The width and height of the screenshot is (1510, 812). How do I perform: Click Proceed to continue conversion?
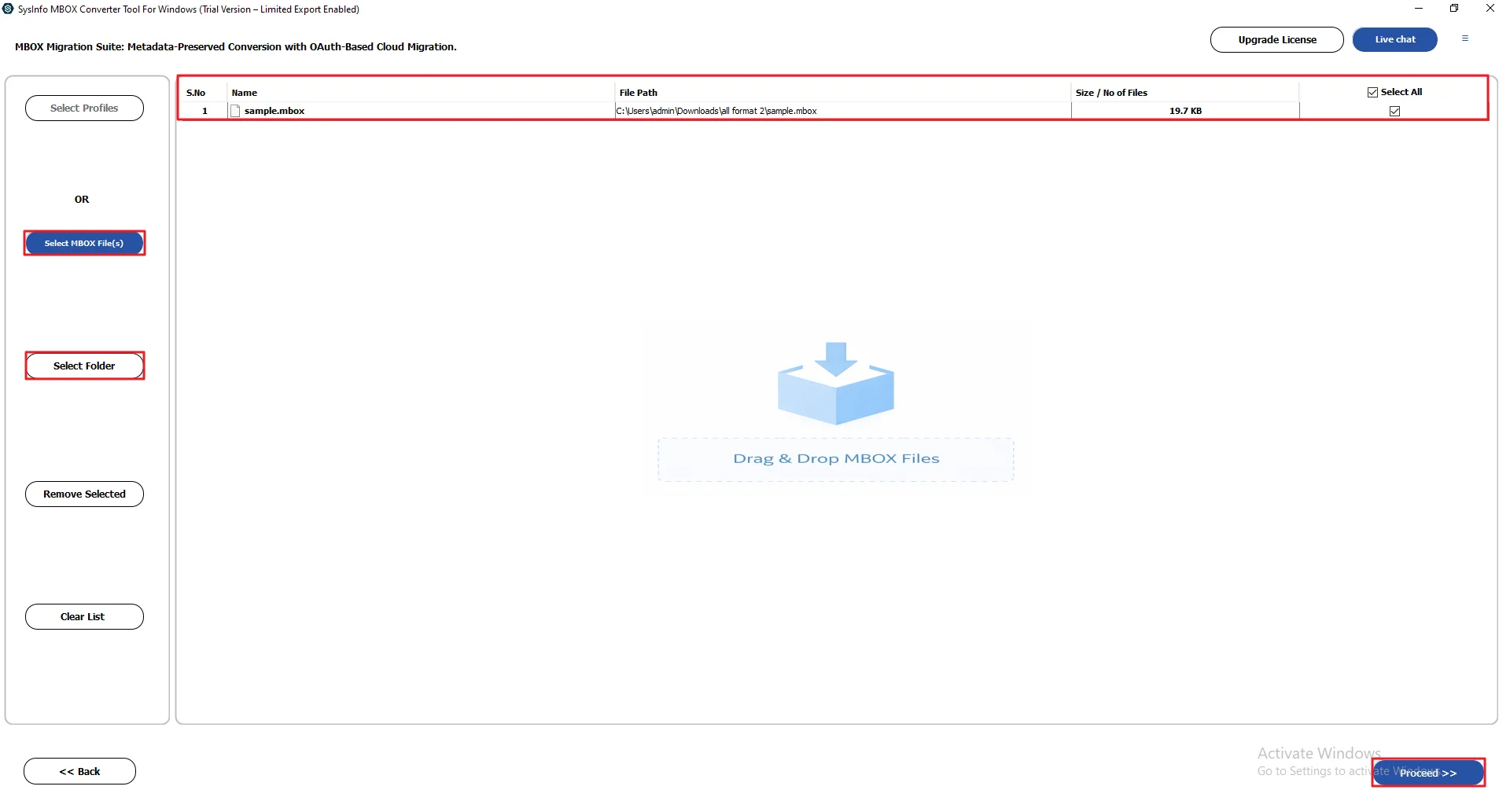coord(1427,773)
